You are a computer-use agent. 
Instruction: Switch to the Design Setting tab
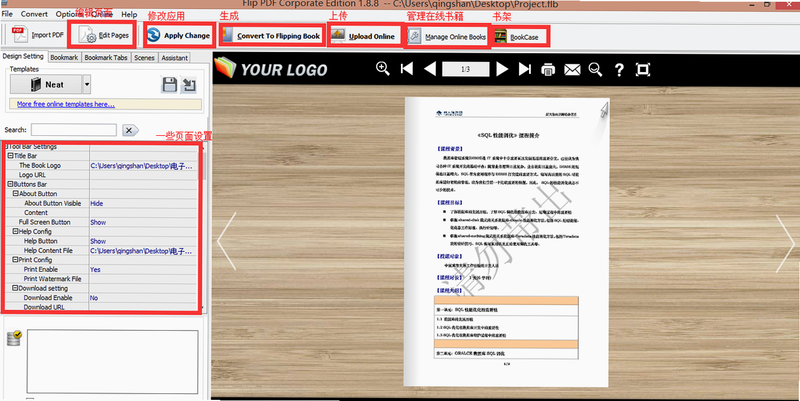click(x=23, y=57)
